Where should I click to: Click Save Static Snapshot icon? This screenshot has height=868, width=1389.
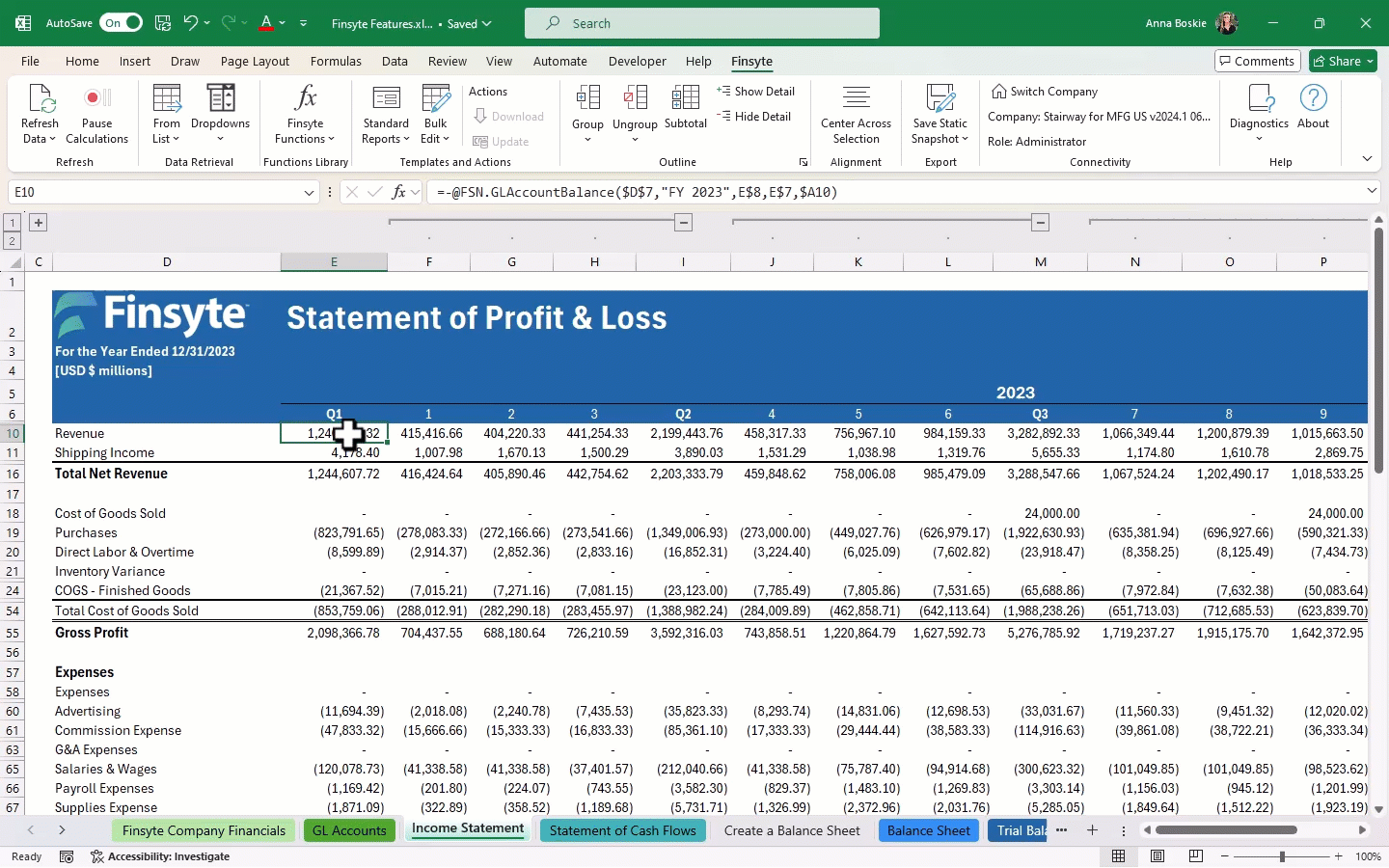coord(940,98)
